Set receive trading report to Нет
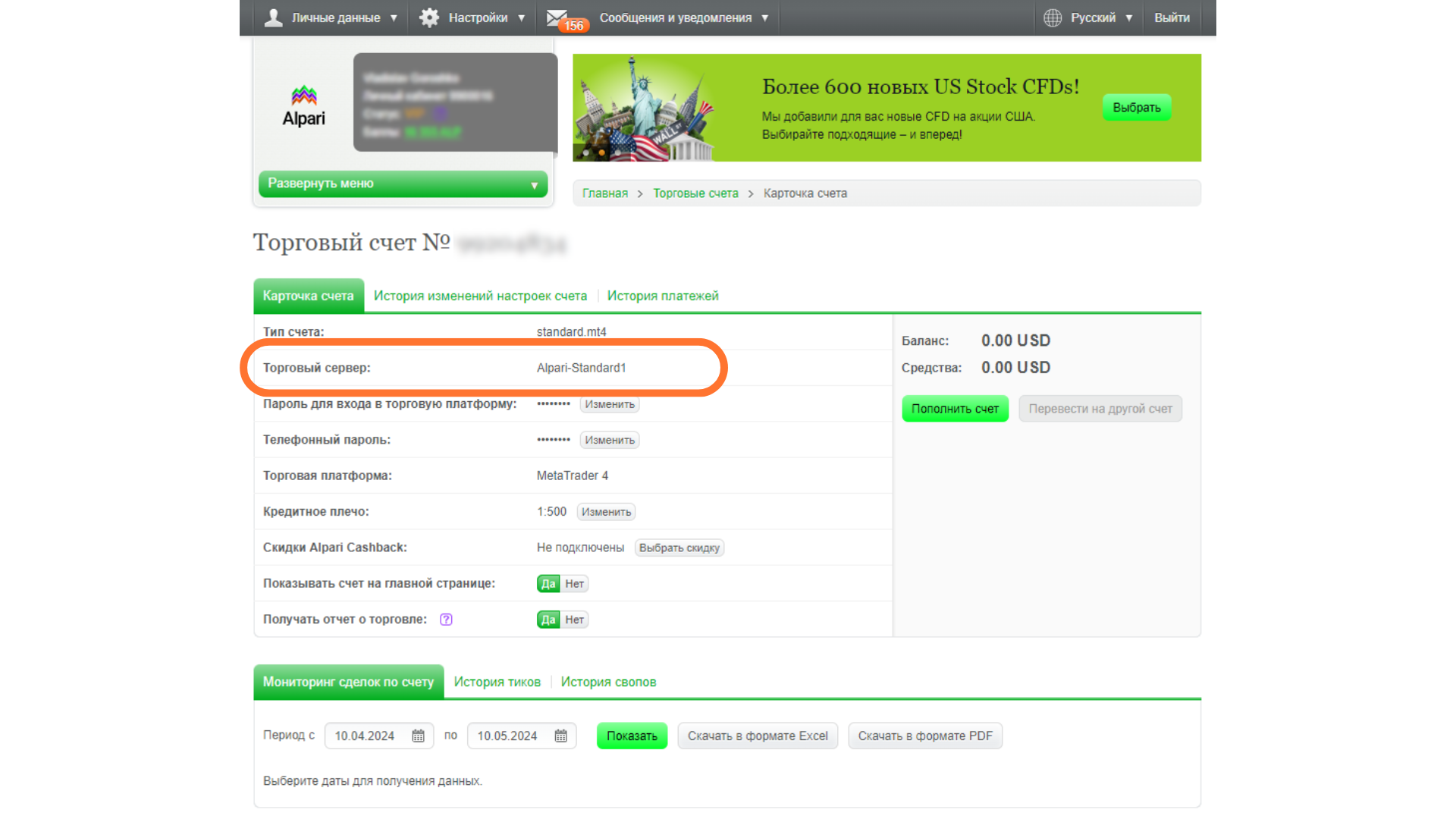This screenshot has height=819, width=1456. pyautogui.click(x=574, y=620)
